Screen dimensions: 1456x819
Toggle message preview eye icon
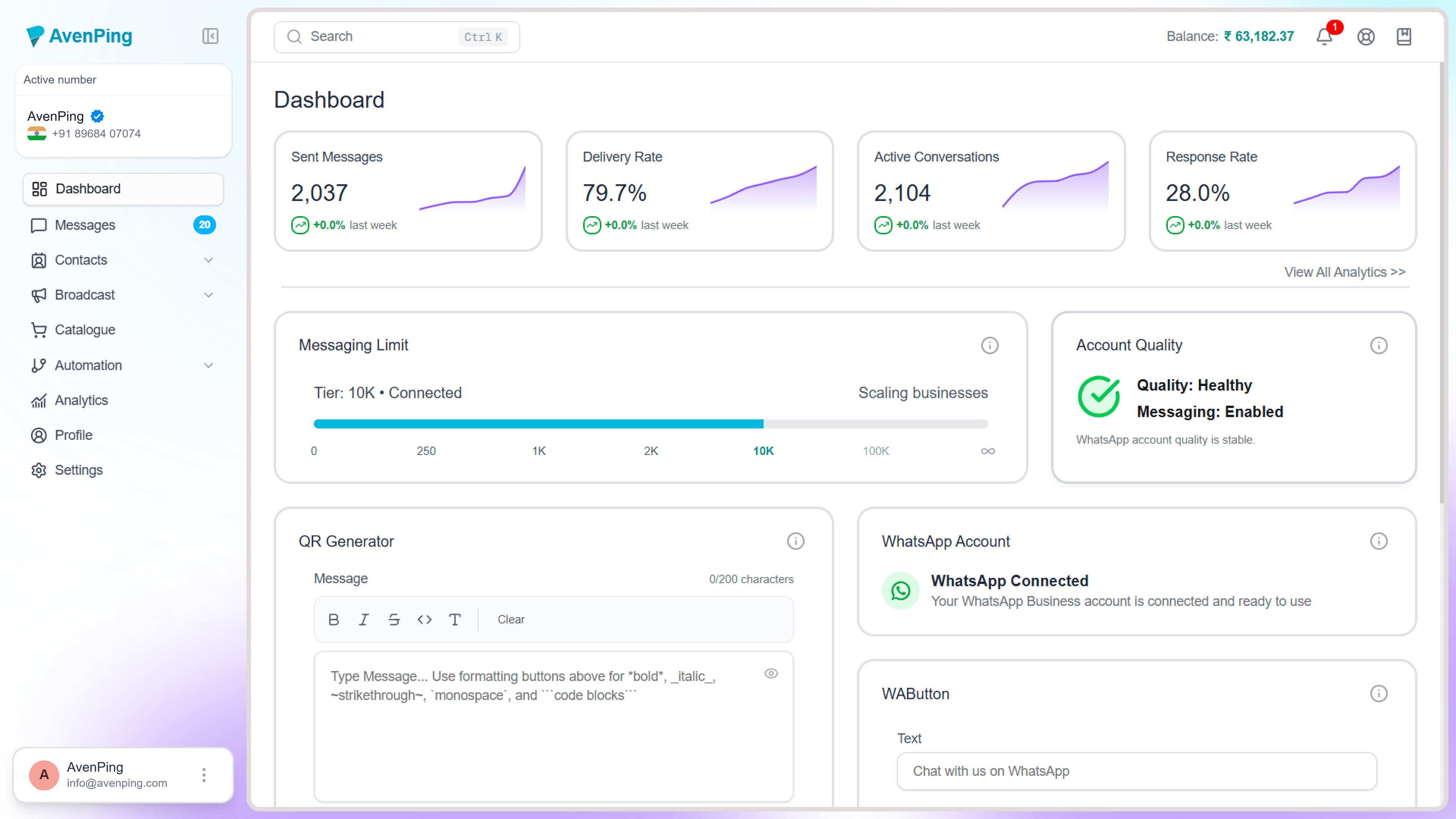[x=771, y=673]
